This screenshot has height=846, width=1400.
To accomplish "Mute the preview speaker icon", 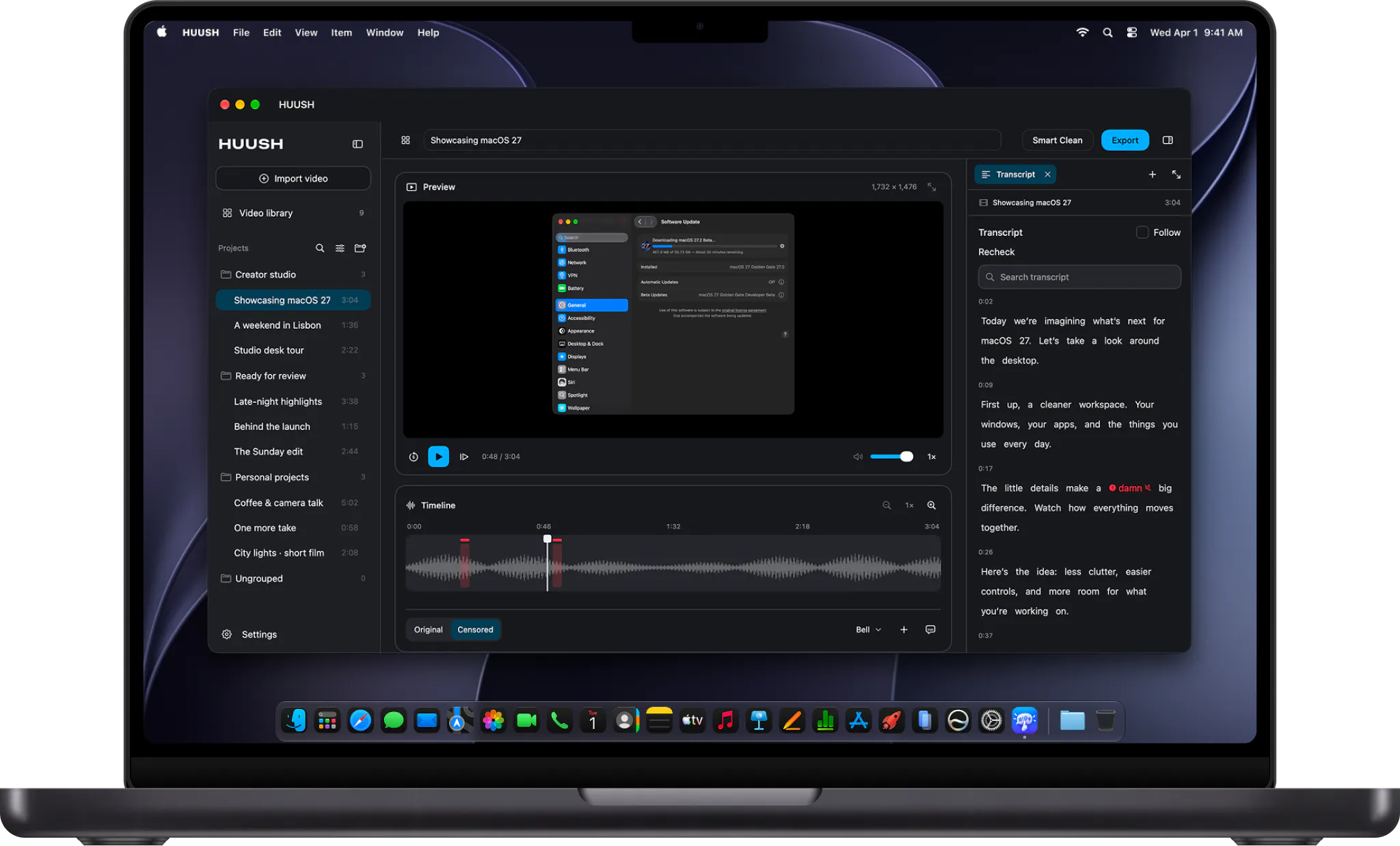I will point(858,457).
